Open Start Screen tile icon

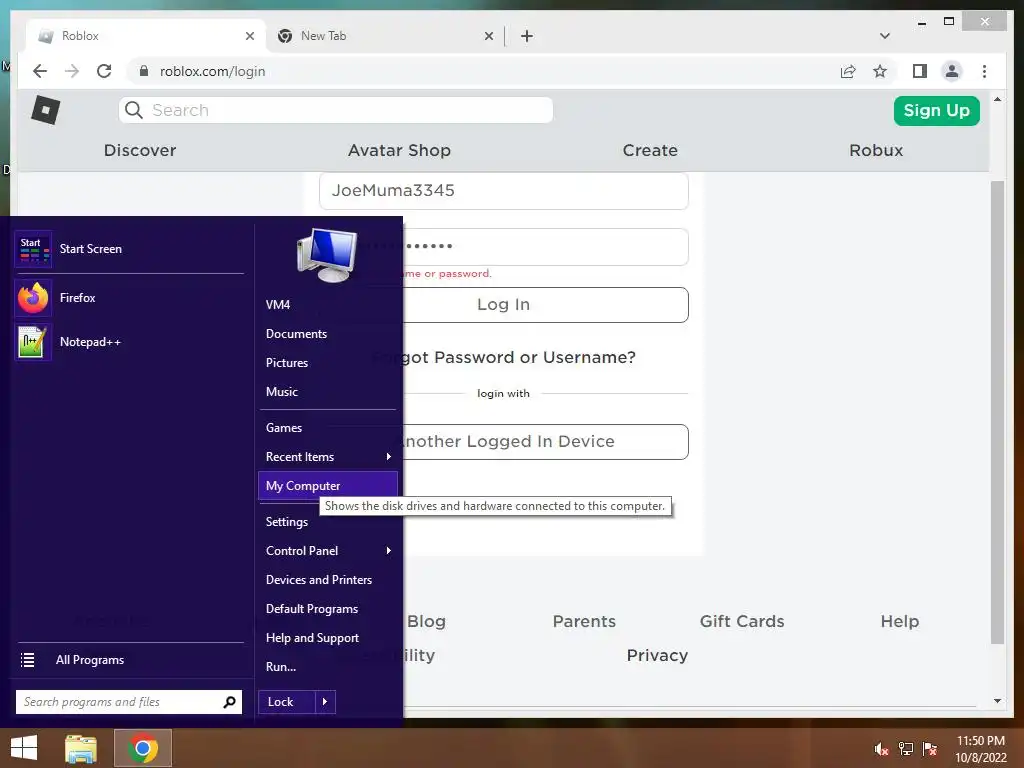(x=33, y=249)
